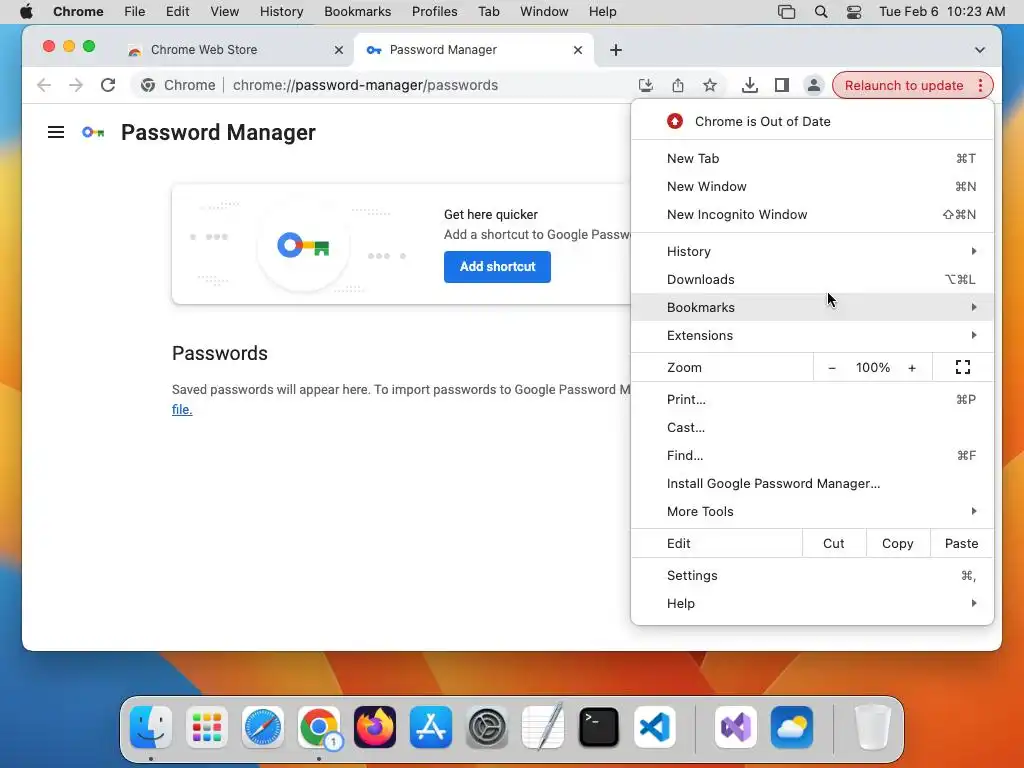Screen dimensions: 1024x768
Task: Click the menu bar clock date
Action: 942,12
